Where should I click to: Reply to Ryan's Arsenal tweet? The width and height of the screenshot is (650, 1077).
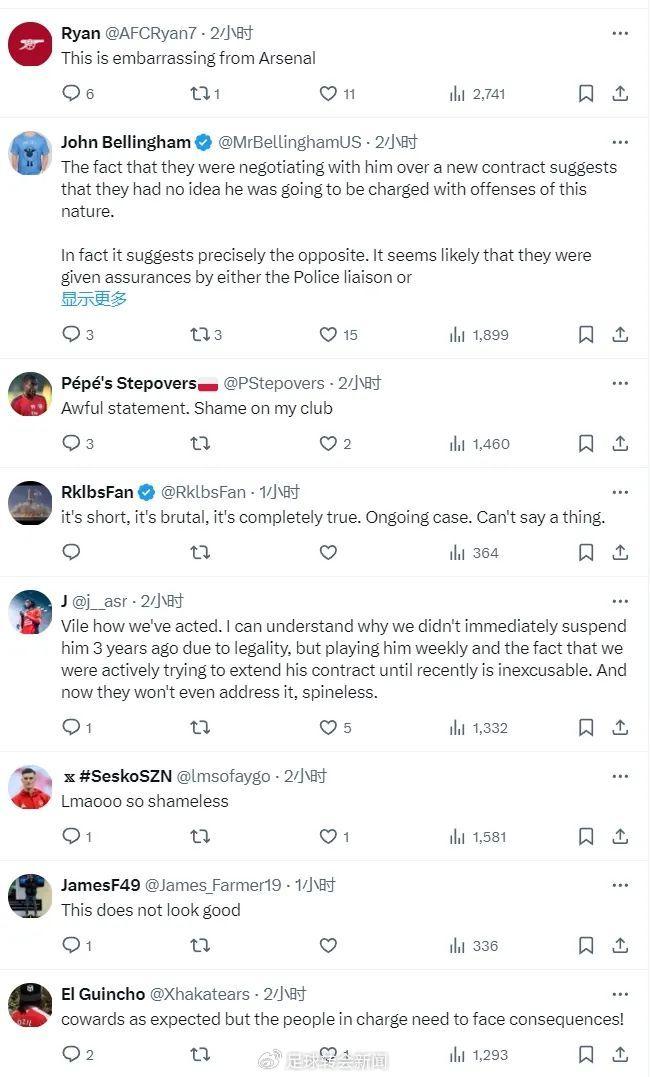click(x=71, y=93)
